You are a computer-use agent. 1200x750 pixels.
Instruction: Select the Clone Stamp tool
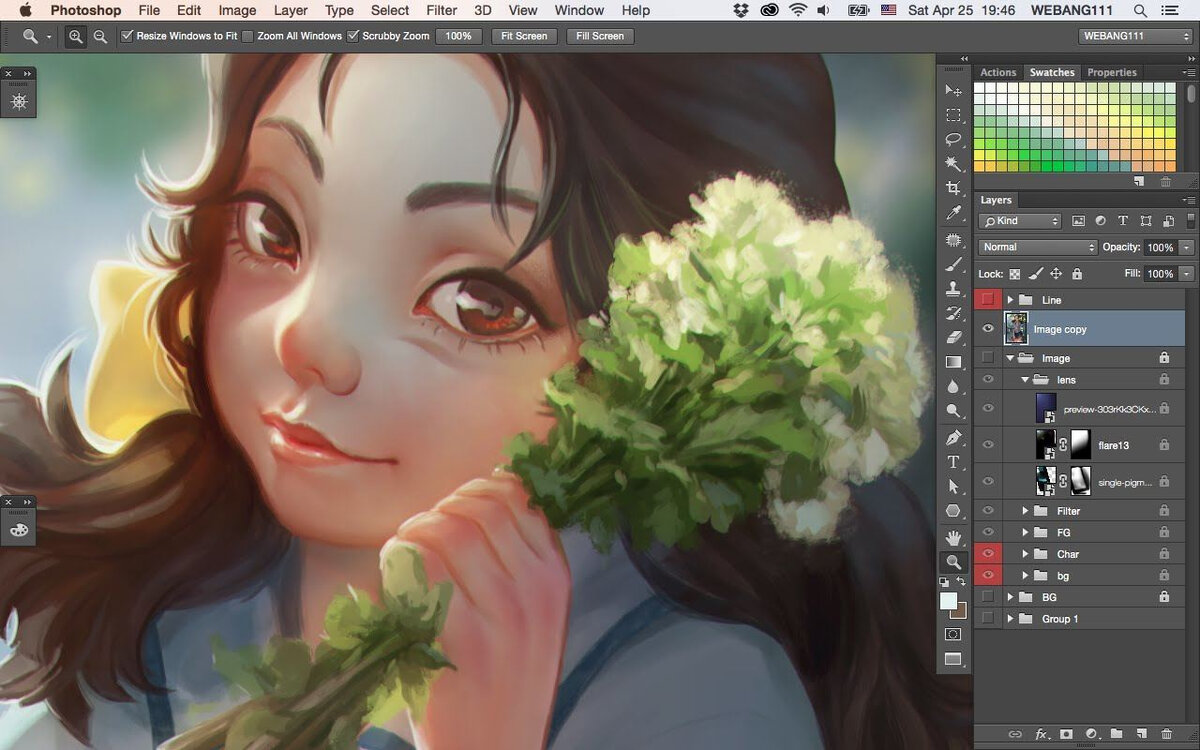(953, 289)
